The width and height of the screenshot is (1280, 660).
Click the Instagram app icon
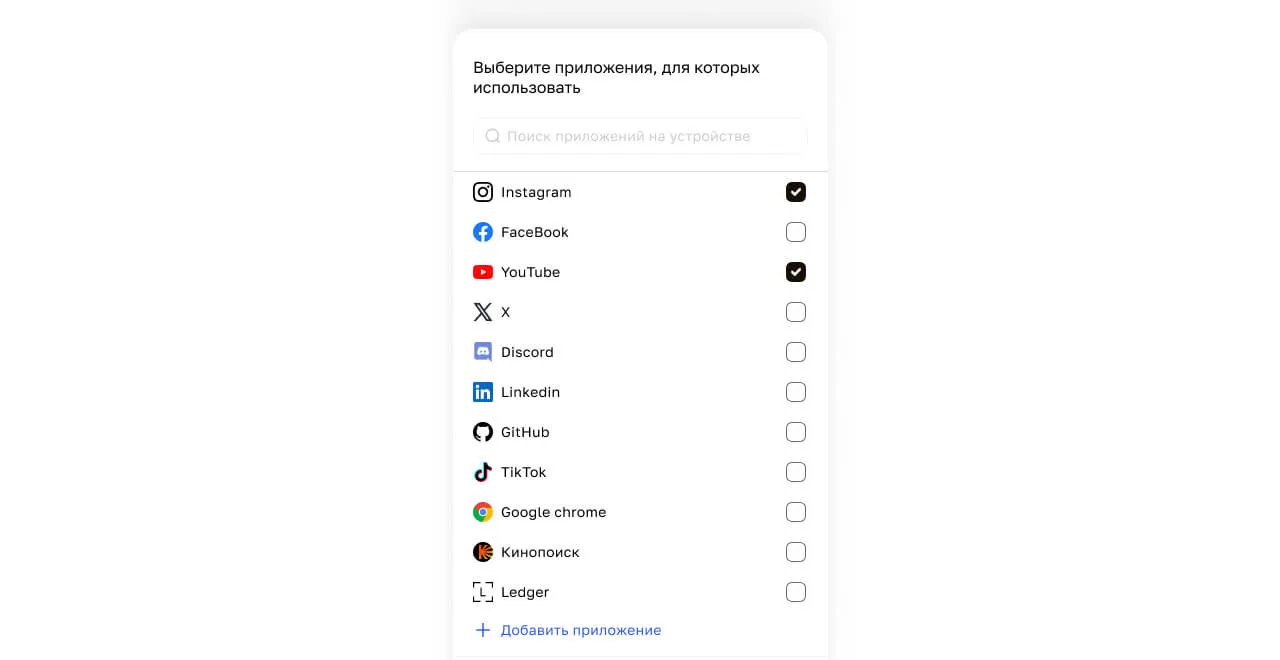pyautogui.click(x=483, y=192)
